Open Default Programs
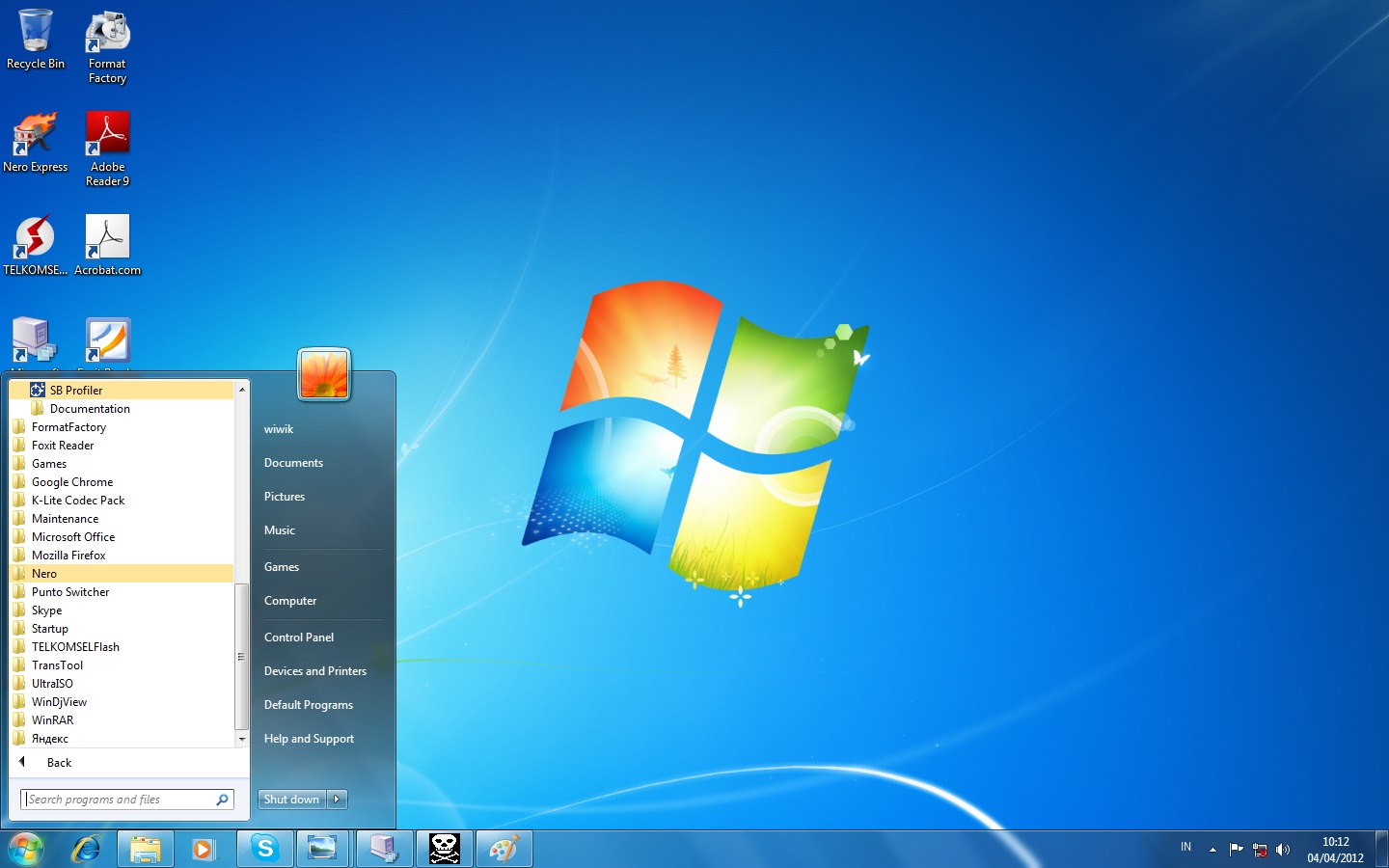This screenshot has width=1389, height=868. (309, 705)
